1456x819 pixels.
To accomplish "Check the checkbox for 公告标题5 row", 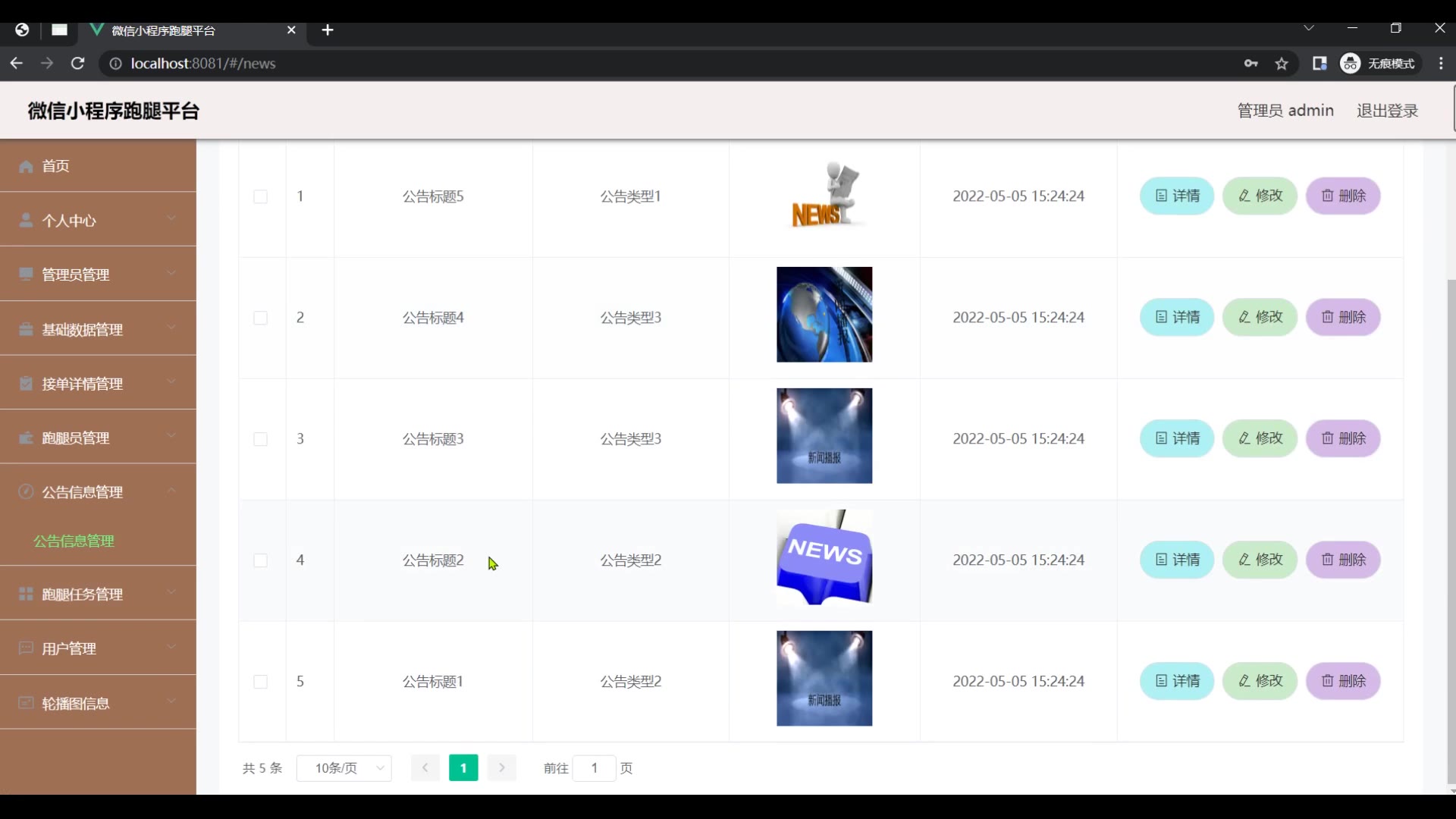I will [260, 196].
